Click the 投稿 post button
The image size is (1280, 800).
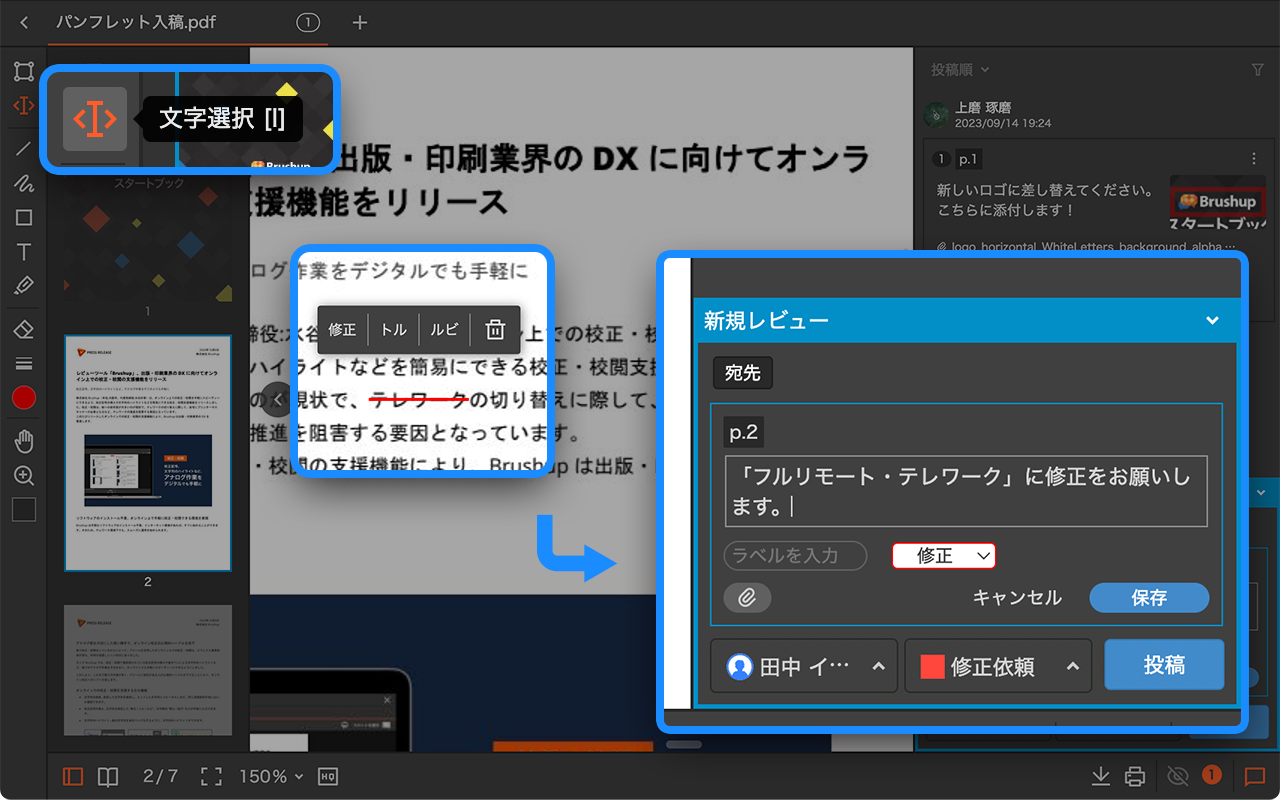coord(1164,665)
